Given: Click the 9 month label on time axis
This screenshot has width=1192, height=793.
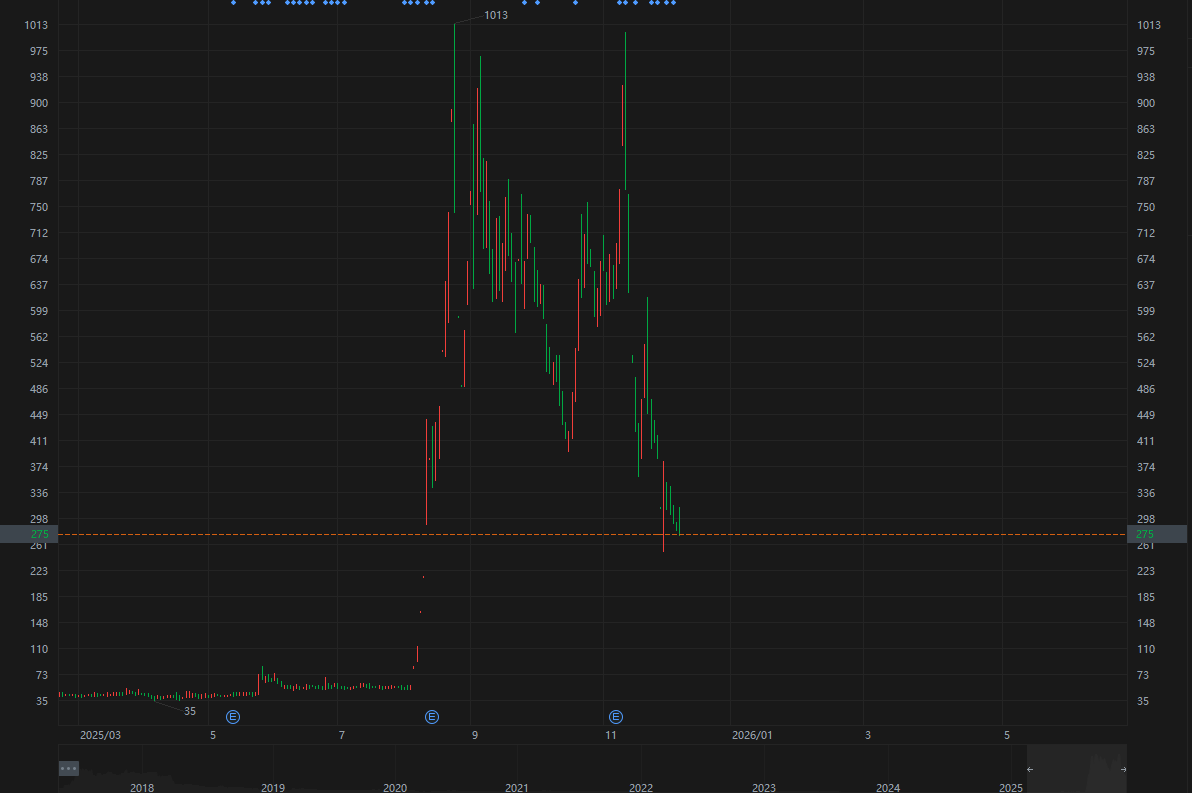Looking at the screenshot, I should pos(475,735).
